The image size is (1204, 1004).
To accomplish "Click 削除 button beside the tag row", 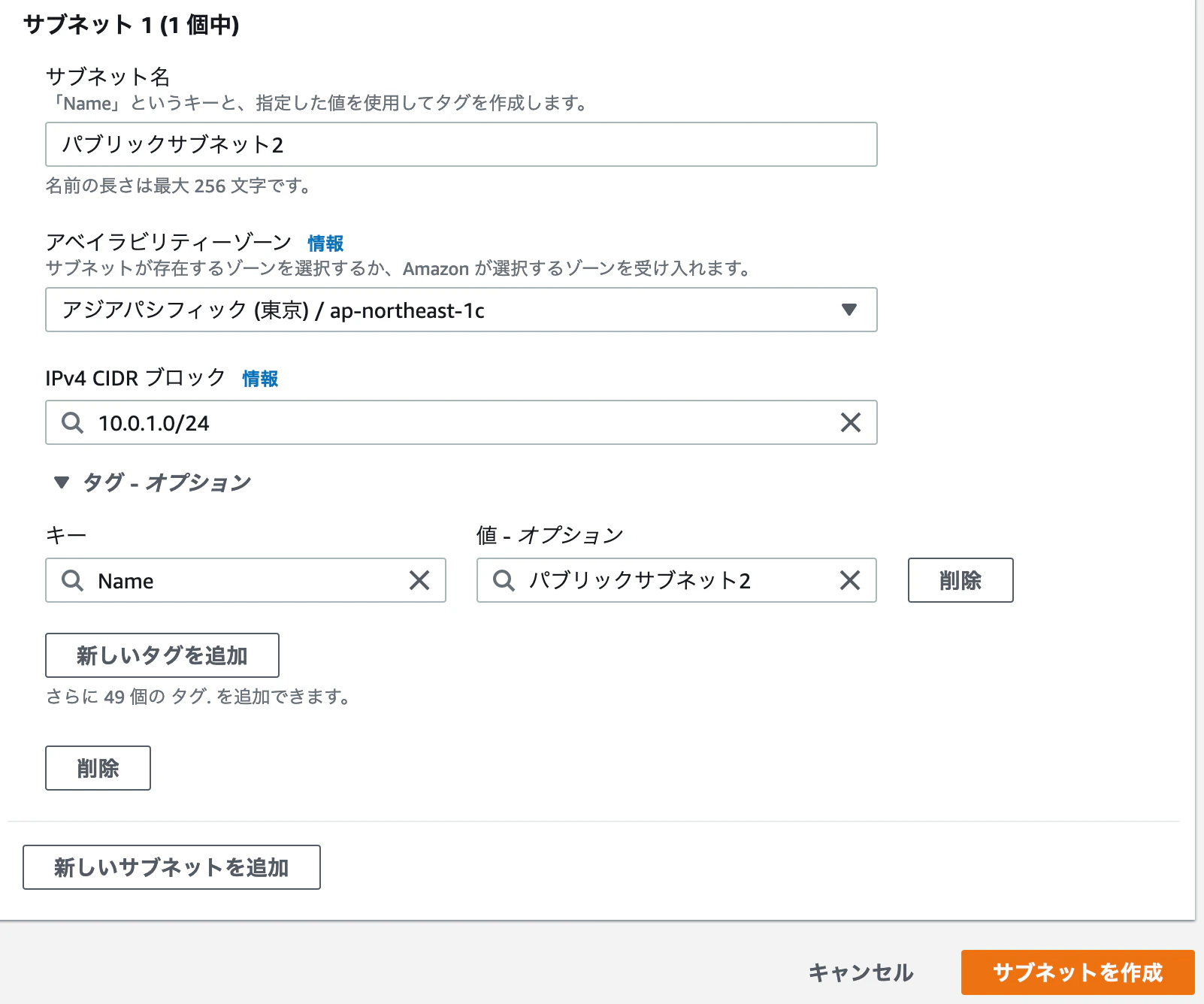I will (x=960, y=580).
